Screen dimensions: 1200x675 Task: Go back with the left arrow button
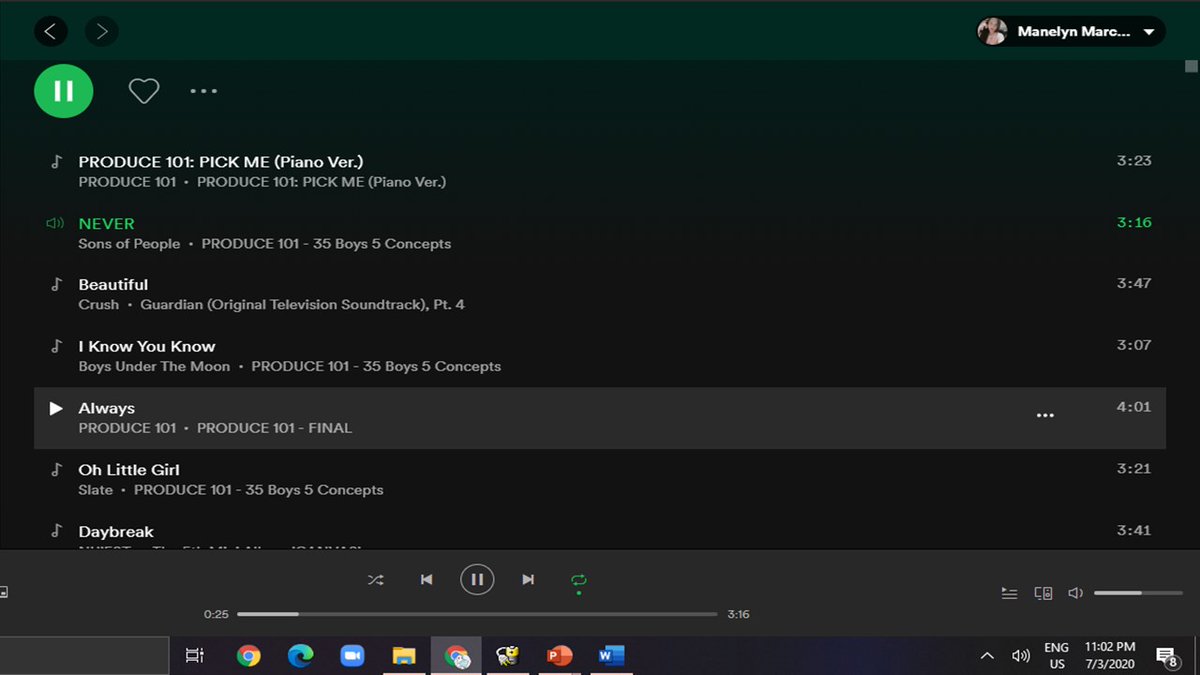coord(51,32)
